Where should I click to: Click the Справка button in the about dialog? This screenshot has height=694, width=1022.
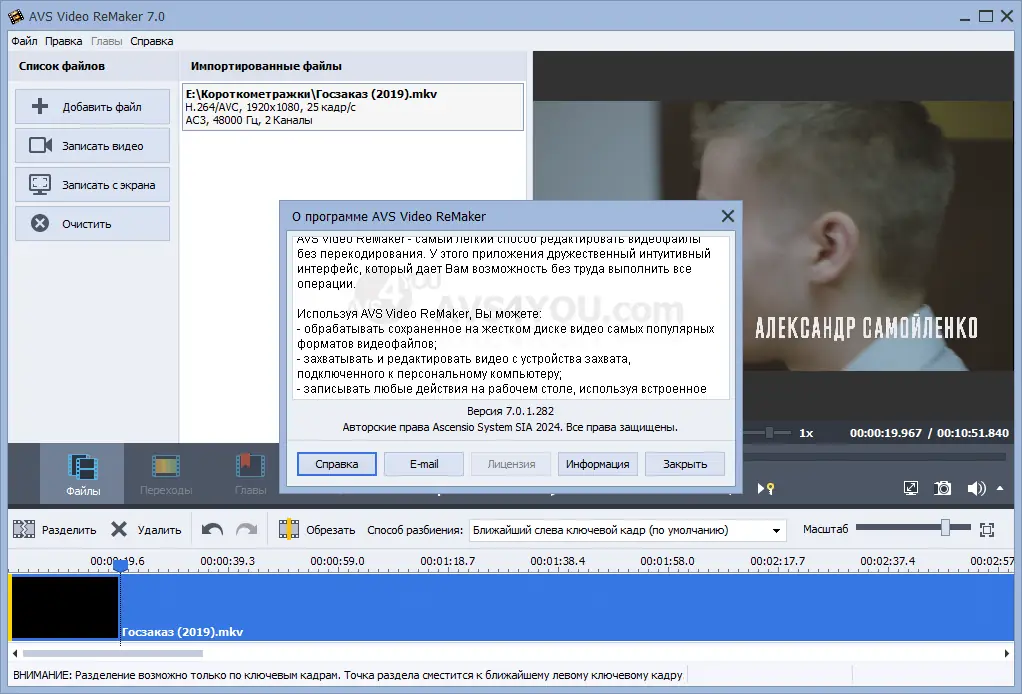(337, 464)
